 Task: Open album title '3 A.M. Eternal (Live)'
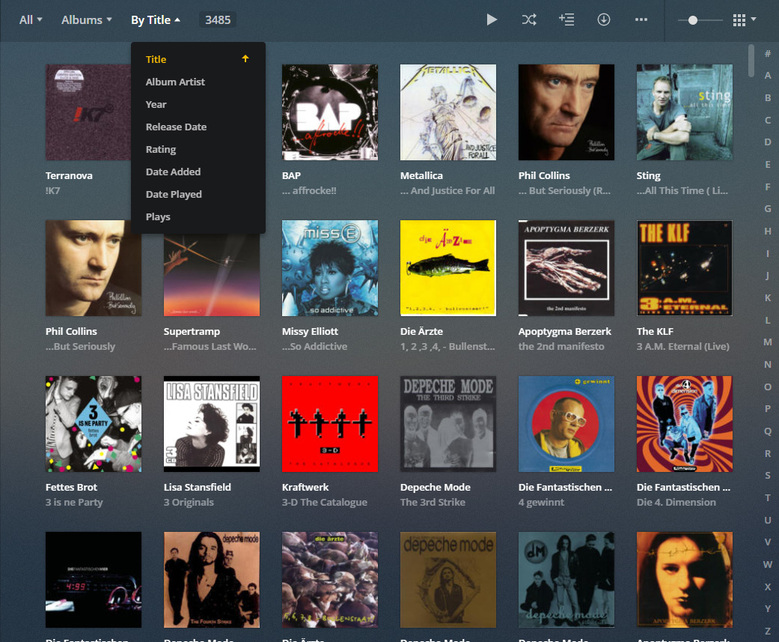(683, 346)
